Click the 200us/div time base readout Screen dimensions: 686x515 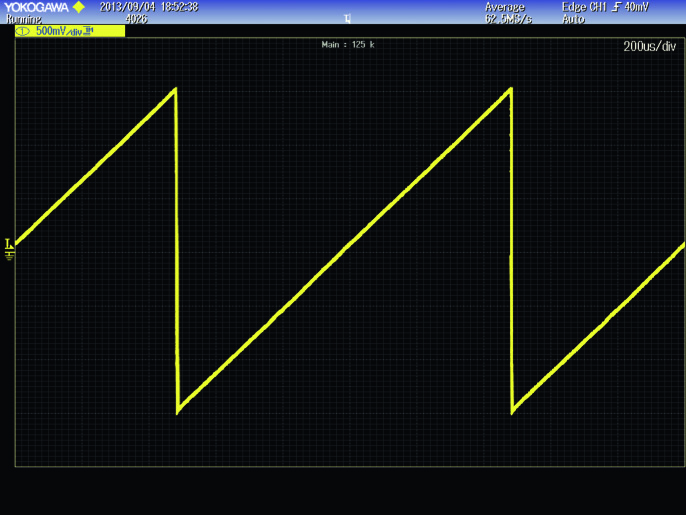[x=649, y=46]
